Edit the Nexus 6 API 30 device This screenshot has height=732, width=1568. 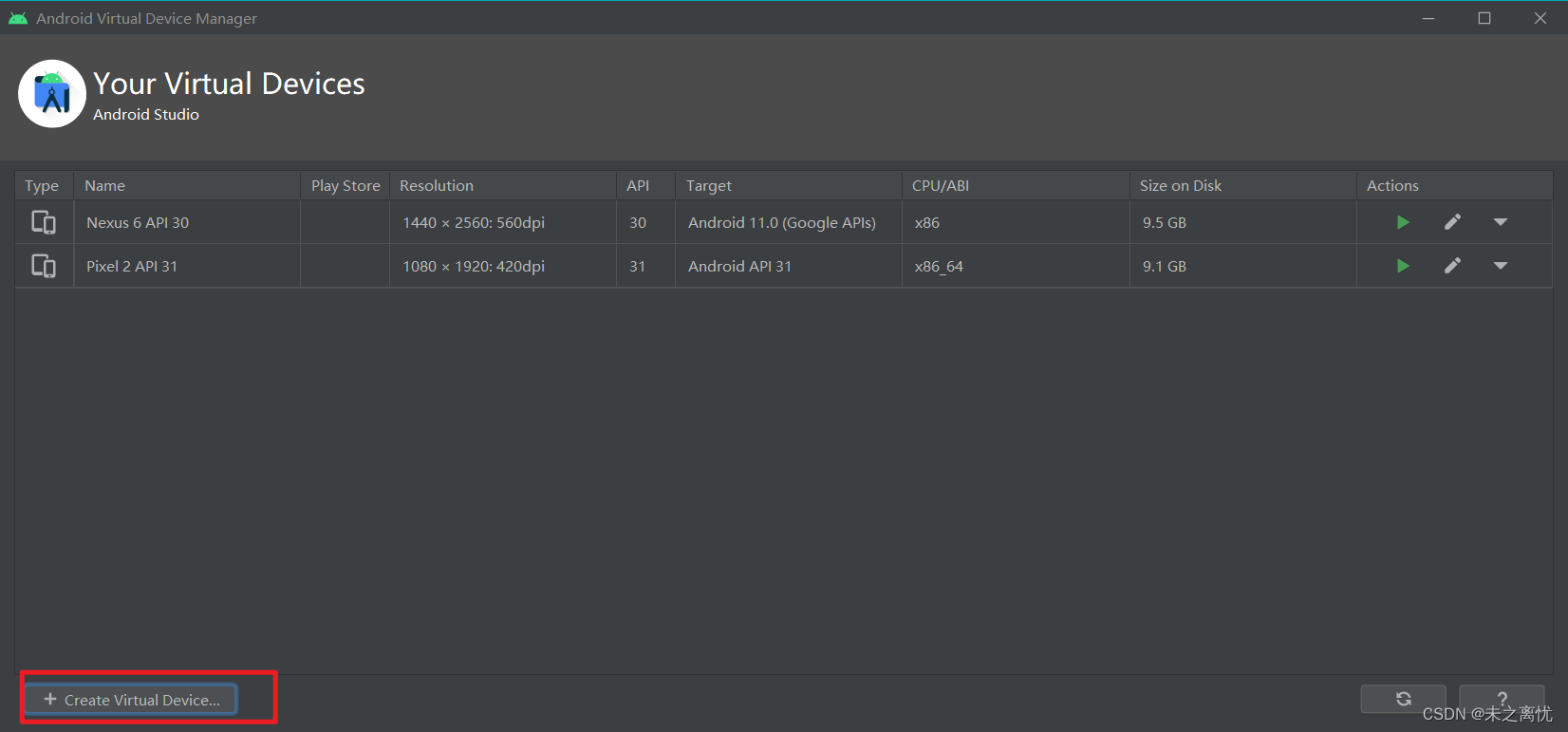click(x=1452, y=222)
